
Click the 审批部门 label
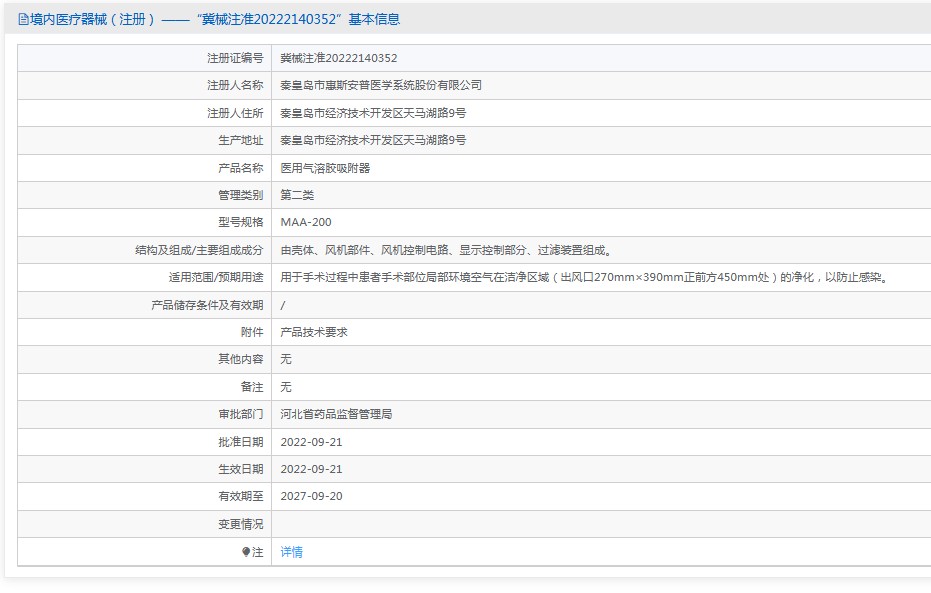(240, 414)
